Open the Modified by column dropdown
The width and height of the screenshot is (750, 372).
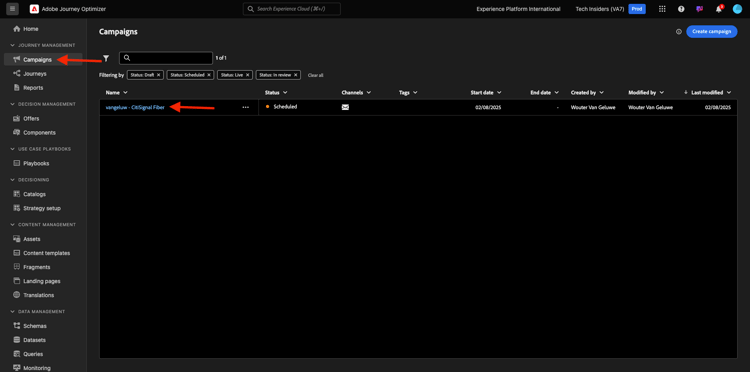(662, 92)
